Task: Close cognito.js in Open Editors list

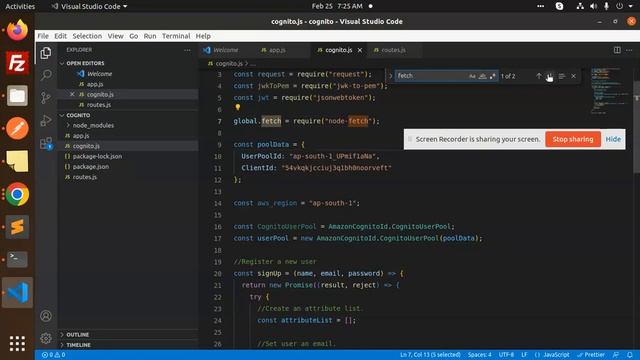Action: click(x=72, y=94)
